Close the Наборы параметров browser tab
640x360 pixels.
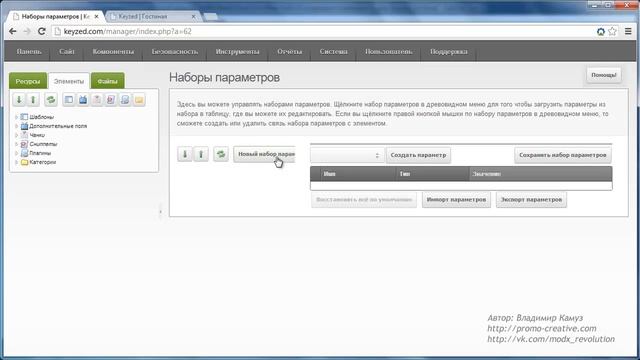click(96, 16)
